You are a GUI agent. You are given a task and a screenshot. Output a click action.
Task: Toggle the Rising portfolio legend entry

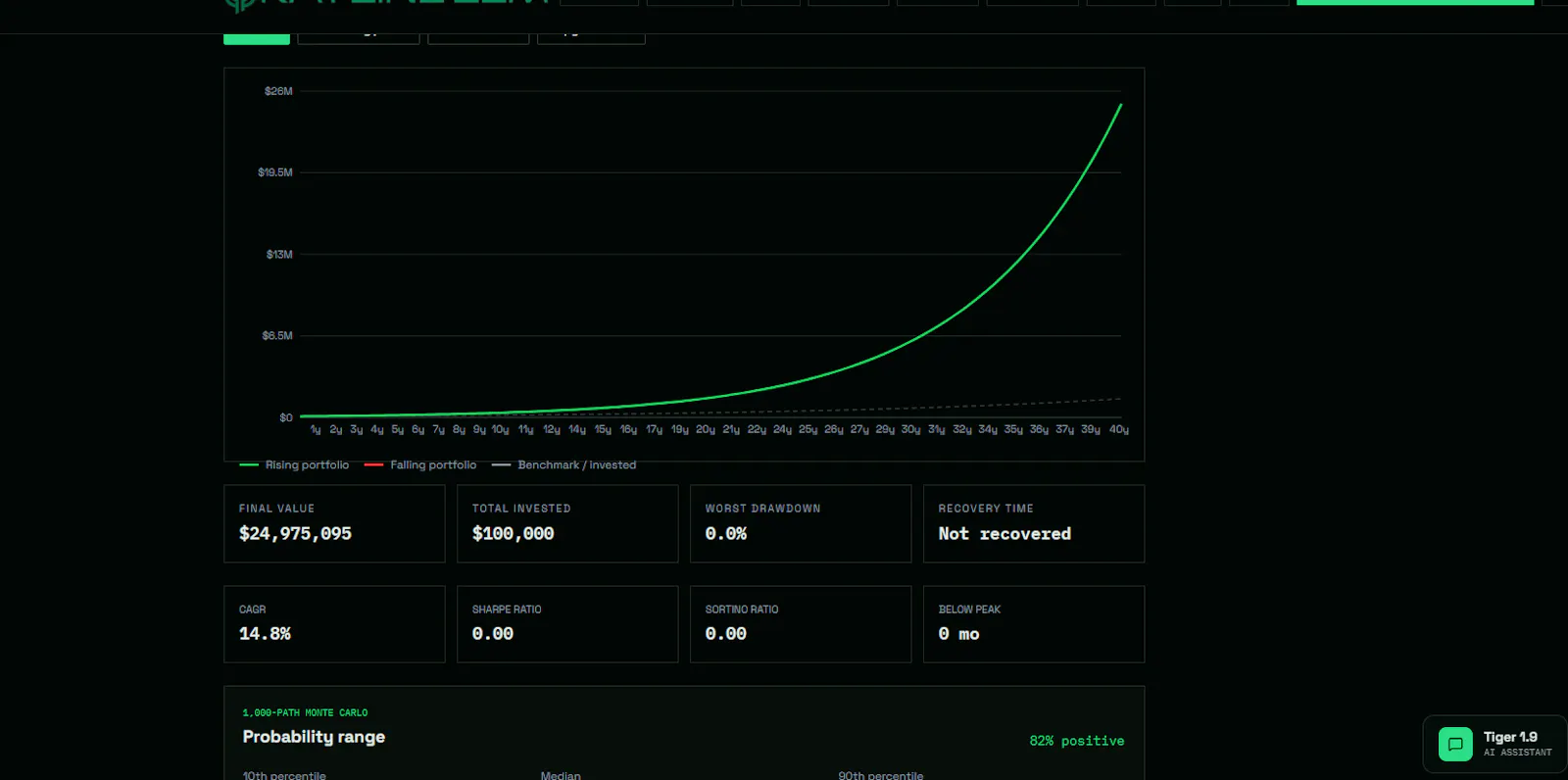(295, 465)
